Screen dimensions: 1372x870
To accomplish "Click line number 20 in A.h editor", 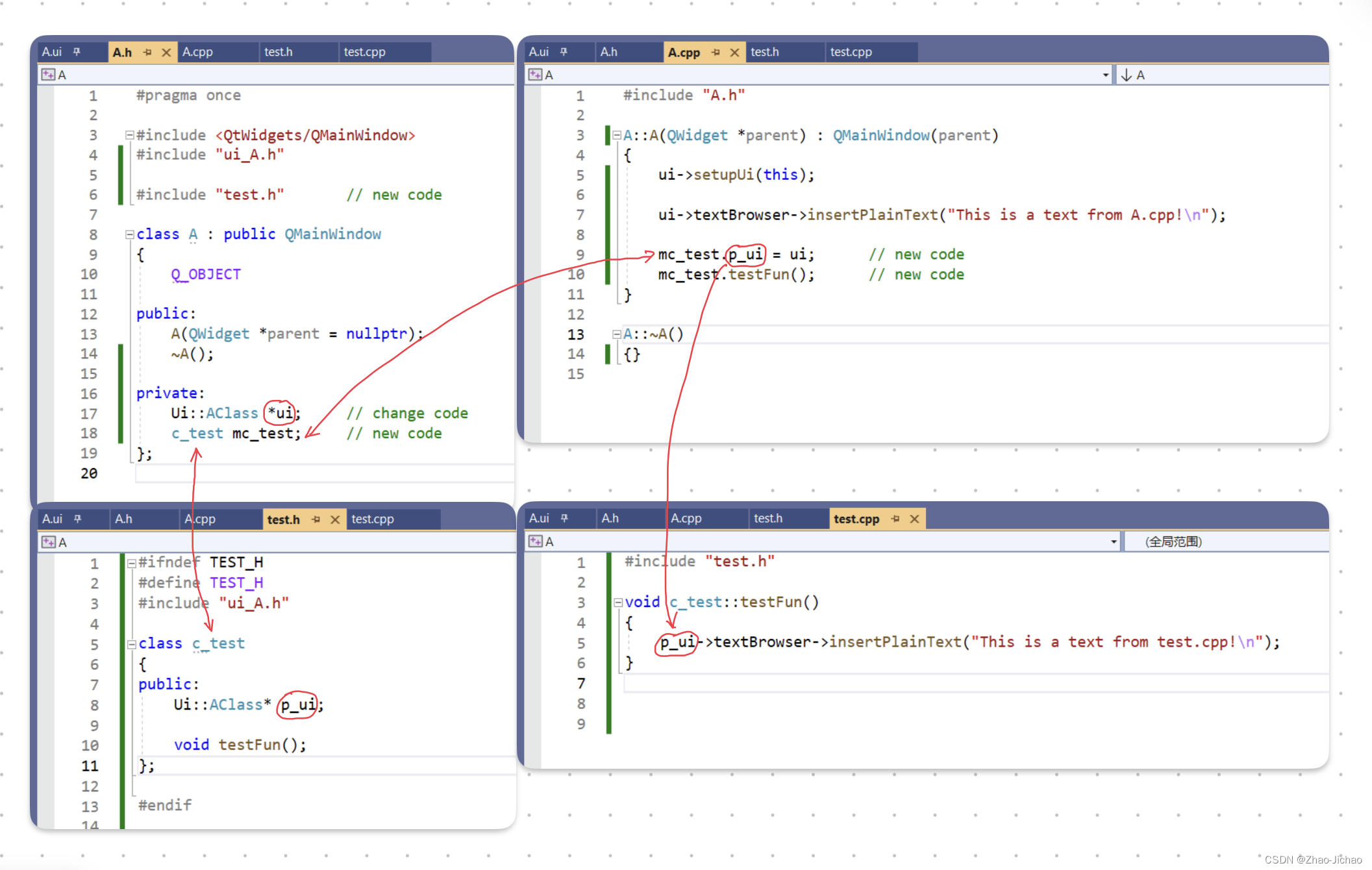I will (89, 473).
